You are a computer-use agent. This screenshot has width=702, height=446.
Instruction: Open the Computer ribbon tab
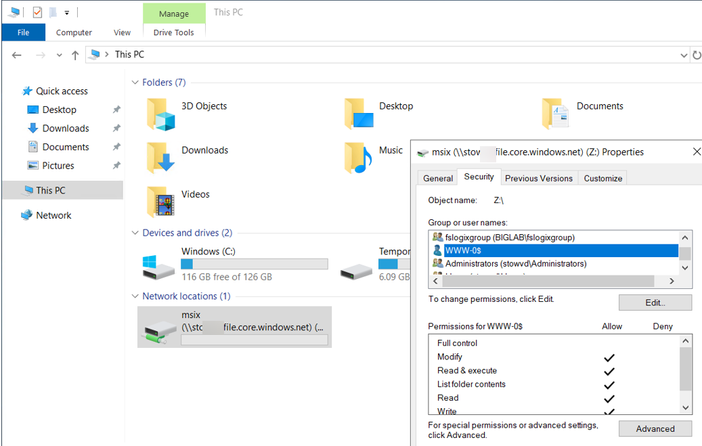pyautogui.click(x=74, y=32)
